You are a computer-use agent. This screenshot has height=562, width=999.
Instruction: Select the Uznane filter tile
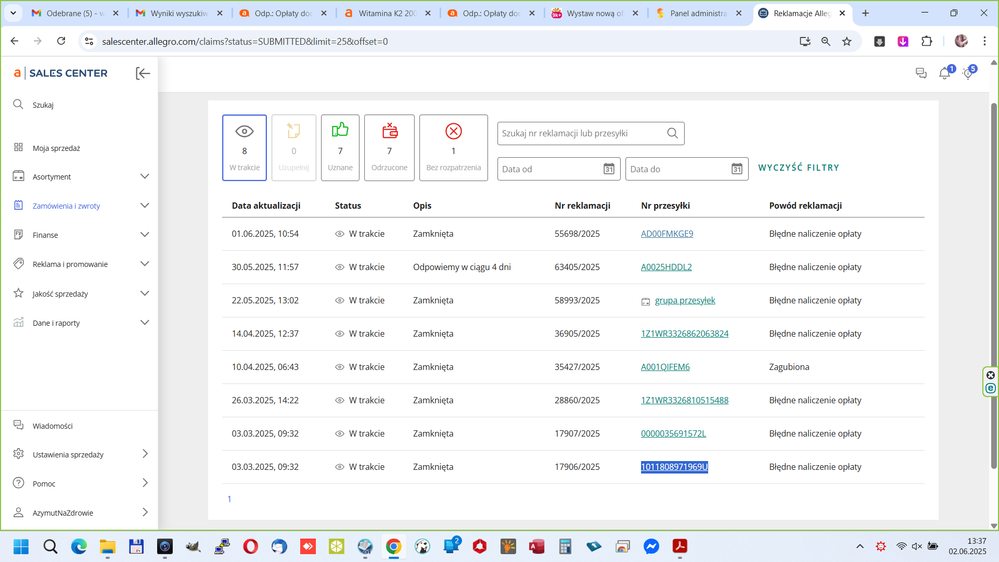click(x=340, y=148)
